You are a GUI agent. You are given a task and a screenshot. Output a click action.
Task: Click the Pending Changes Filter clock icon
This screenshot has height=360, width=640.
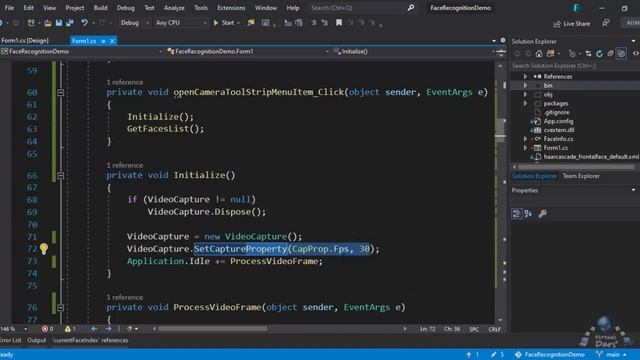click(572, 53)
